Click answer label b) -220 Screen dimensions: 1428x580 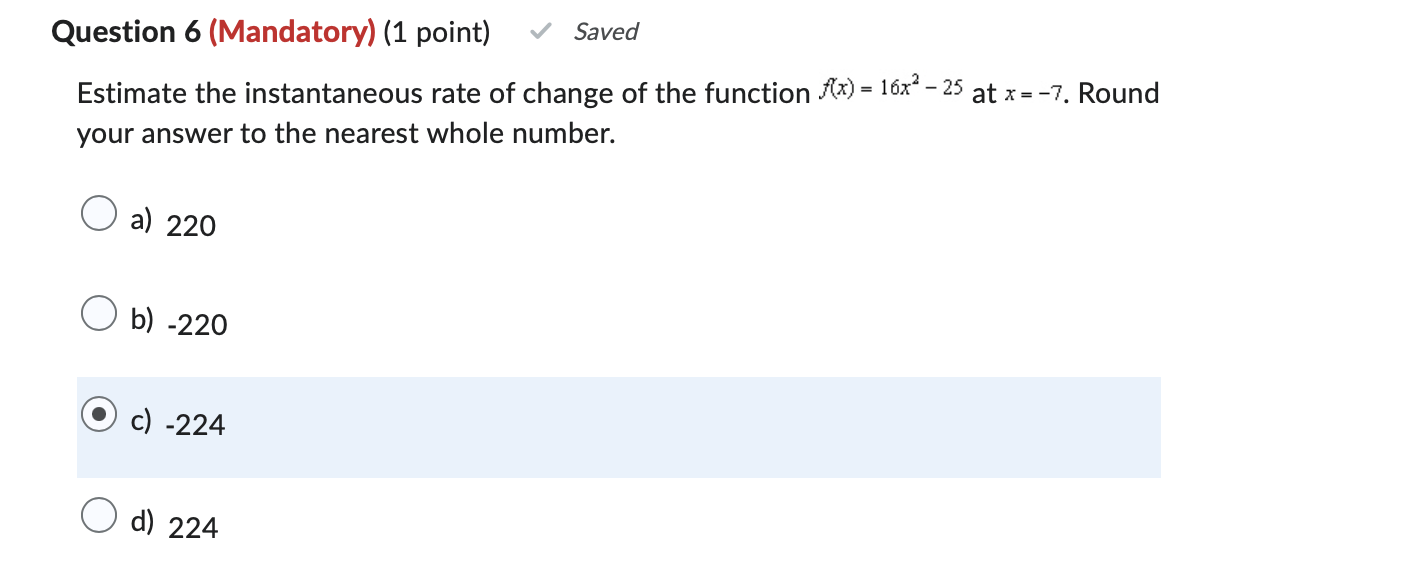[180, 320]
